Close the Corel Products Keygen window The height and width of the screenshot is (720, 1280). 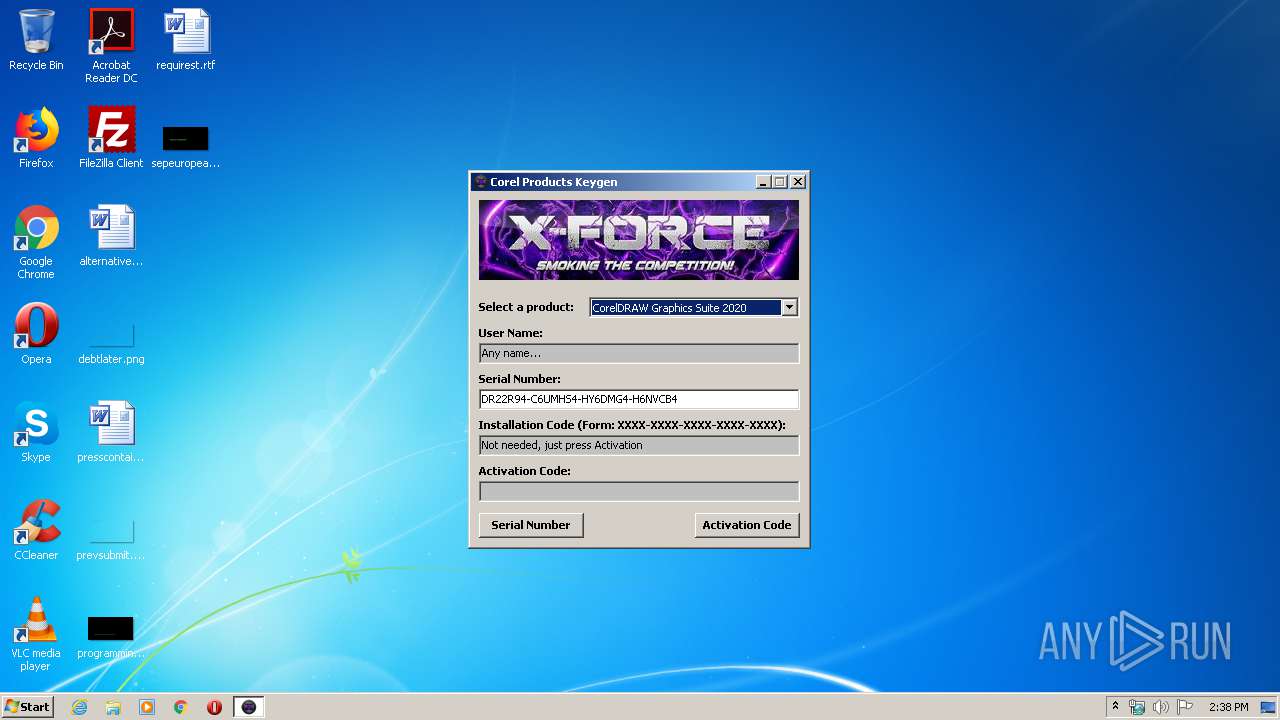point(798,182)
